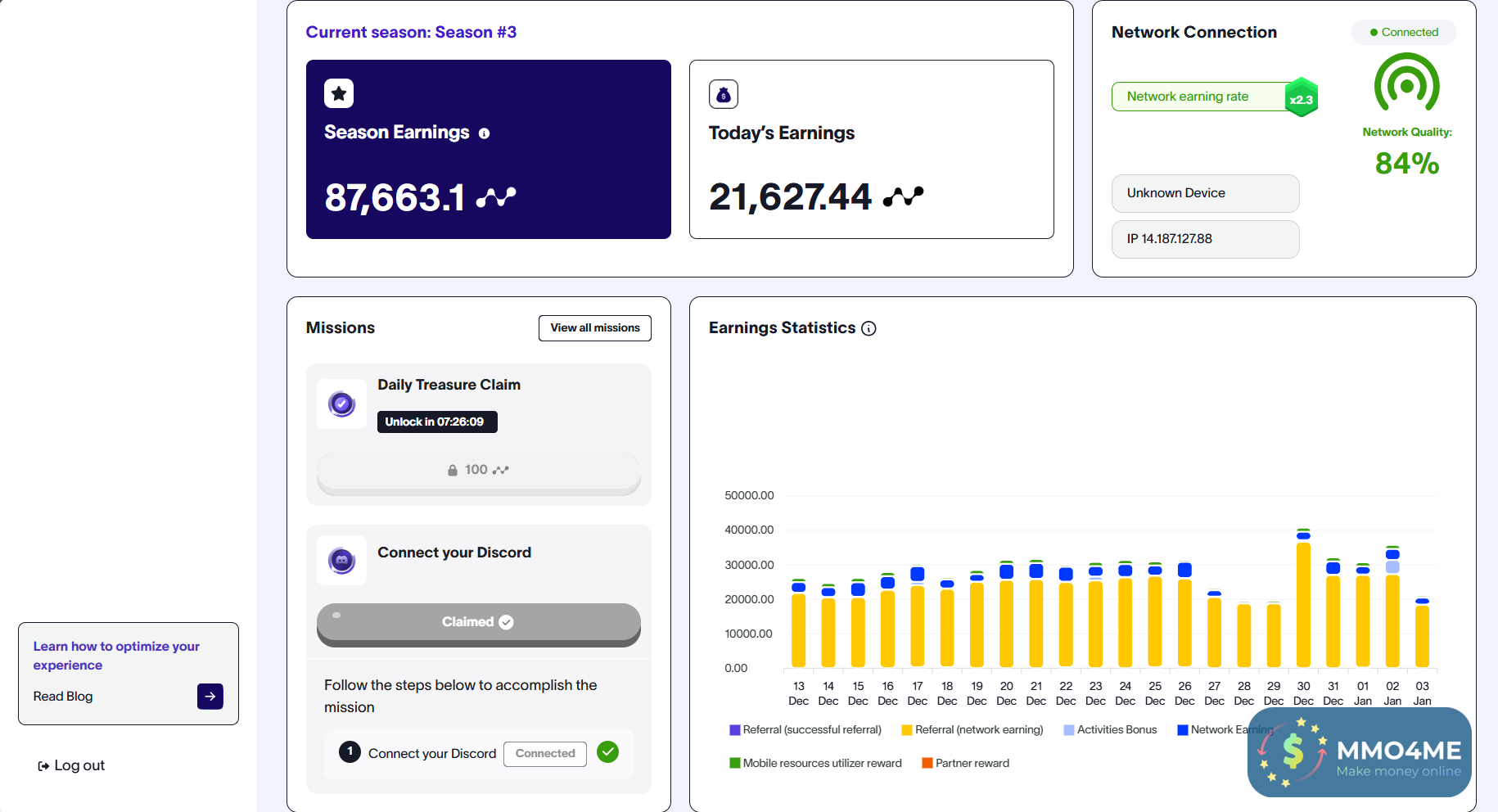Toggle Referral (network earning) legend series

[x=972, y=730]
